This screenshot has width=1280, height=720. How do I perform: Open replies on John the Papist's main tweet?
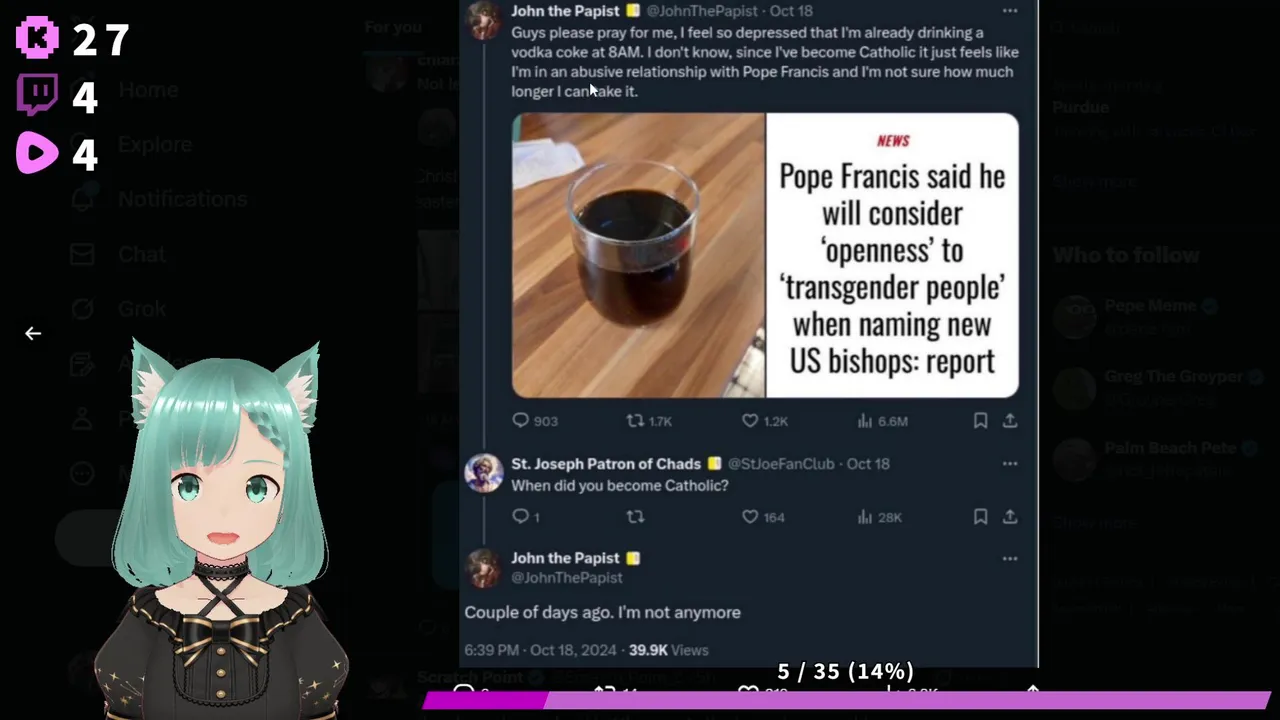[x=535, y=421]
